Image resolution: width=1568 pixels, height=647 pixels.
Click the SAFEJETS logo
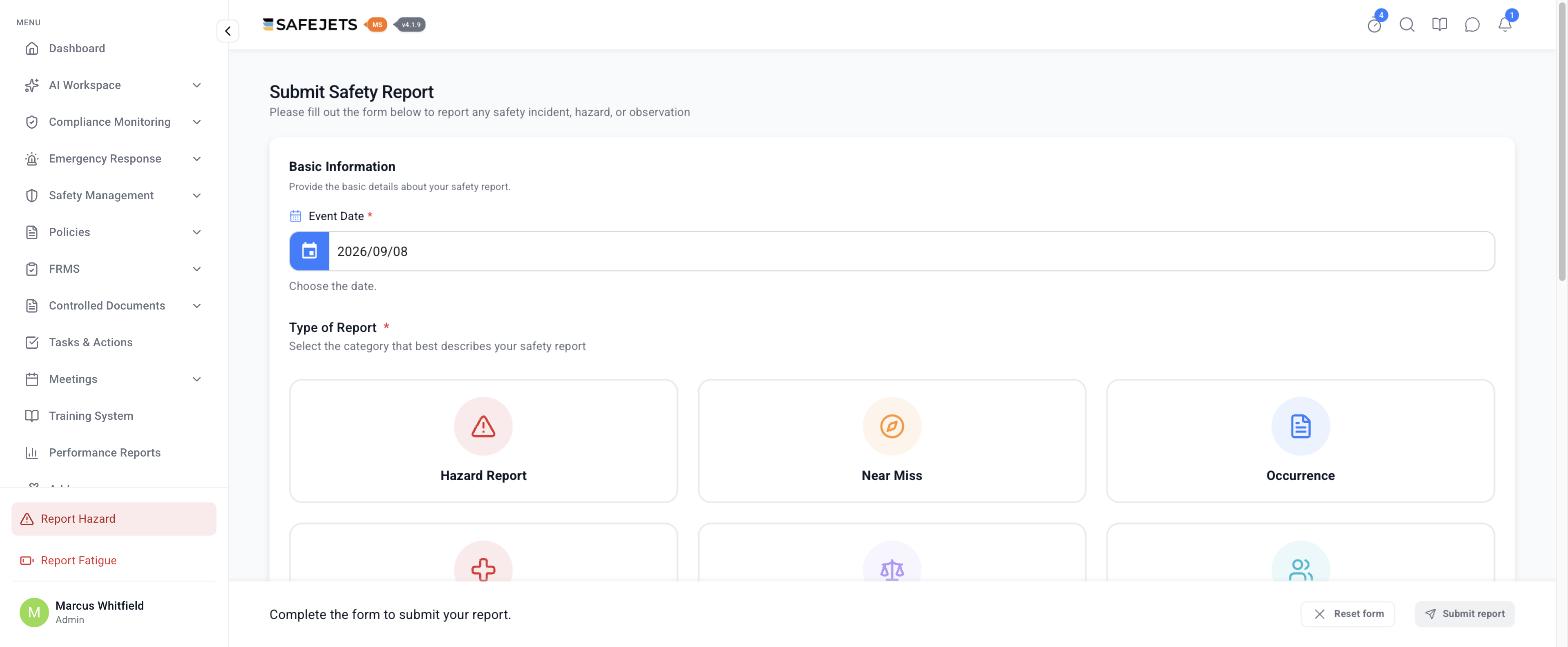click(x=310, y=24)
